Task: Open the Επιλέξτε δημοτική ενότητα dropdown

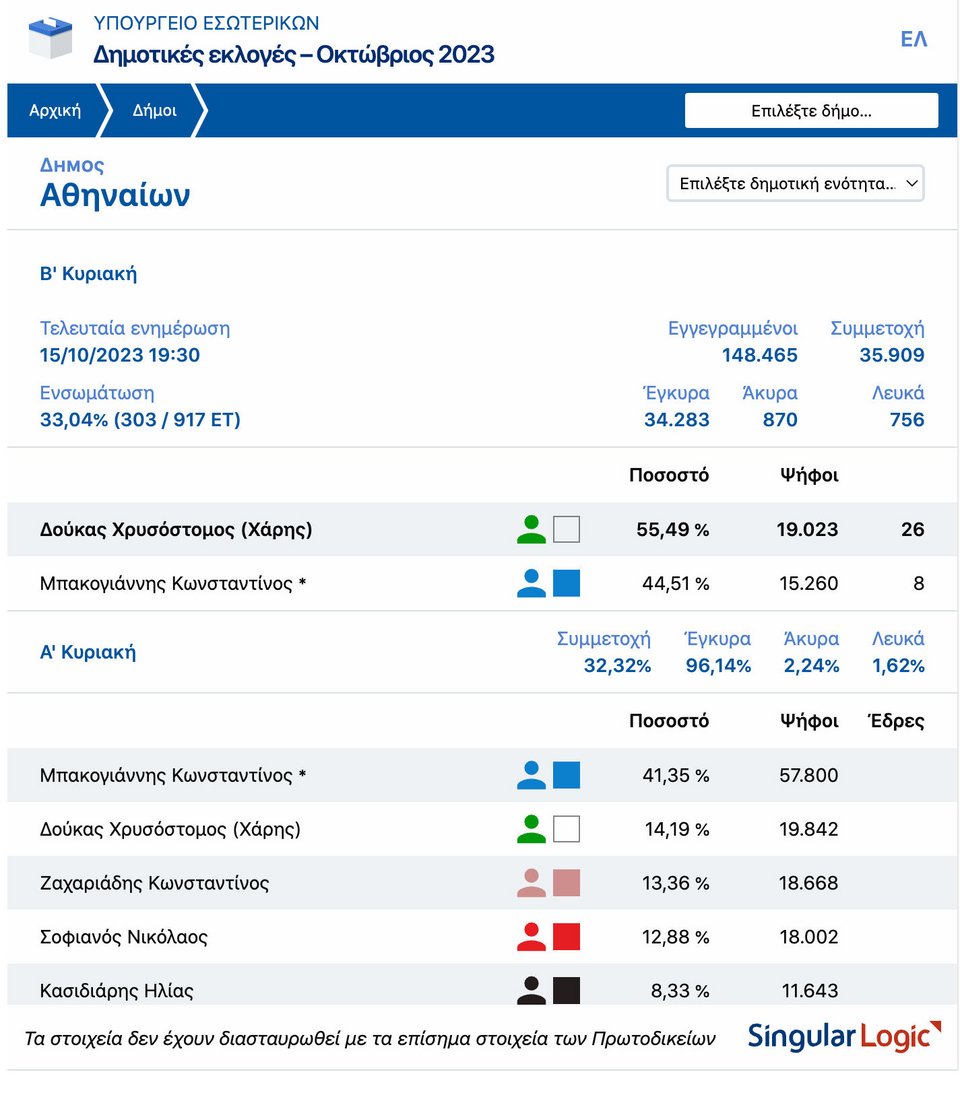Action: coord(795,183)
